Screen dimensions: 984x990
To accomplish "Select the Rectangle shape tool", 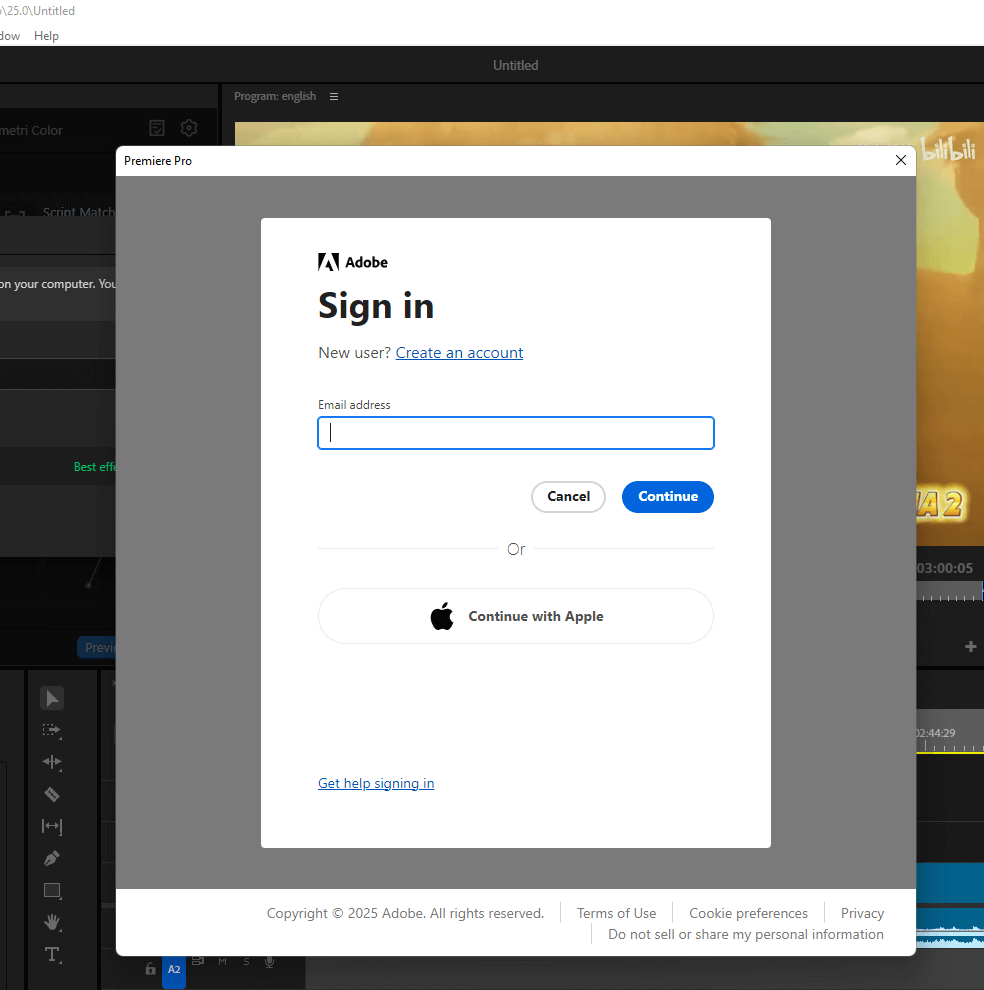I will (52, 890).
